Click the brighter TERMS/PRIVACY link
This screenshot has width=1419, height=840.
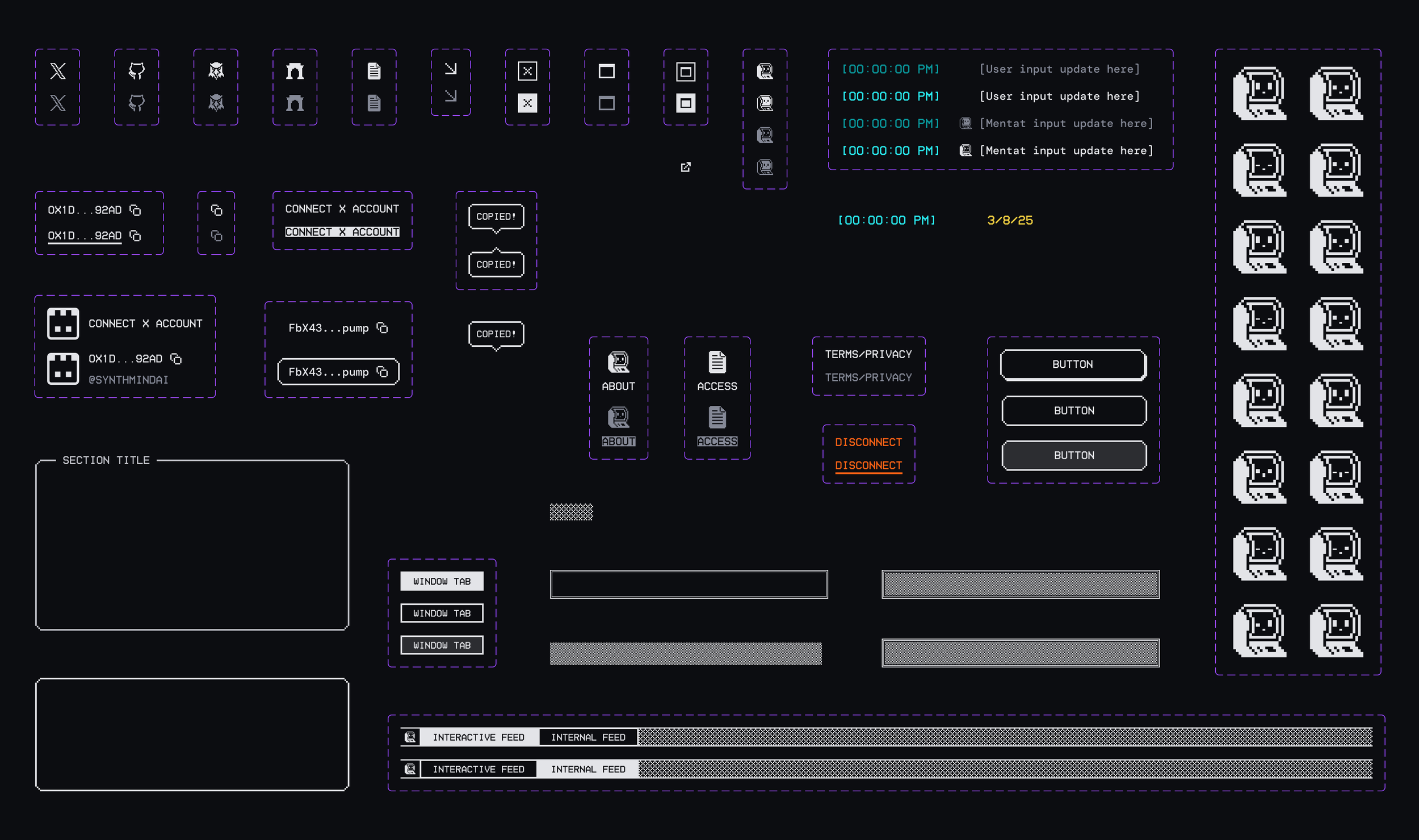click(868, 354)
